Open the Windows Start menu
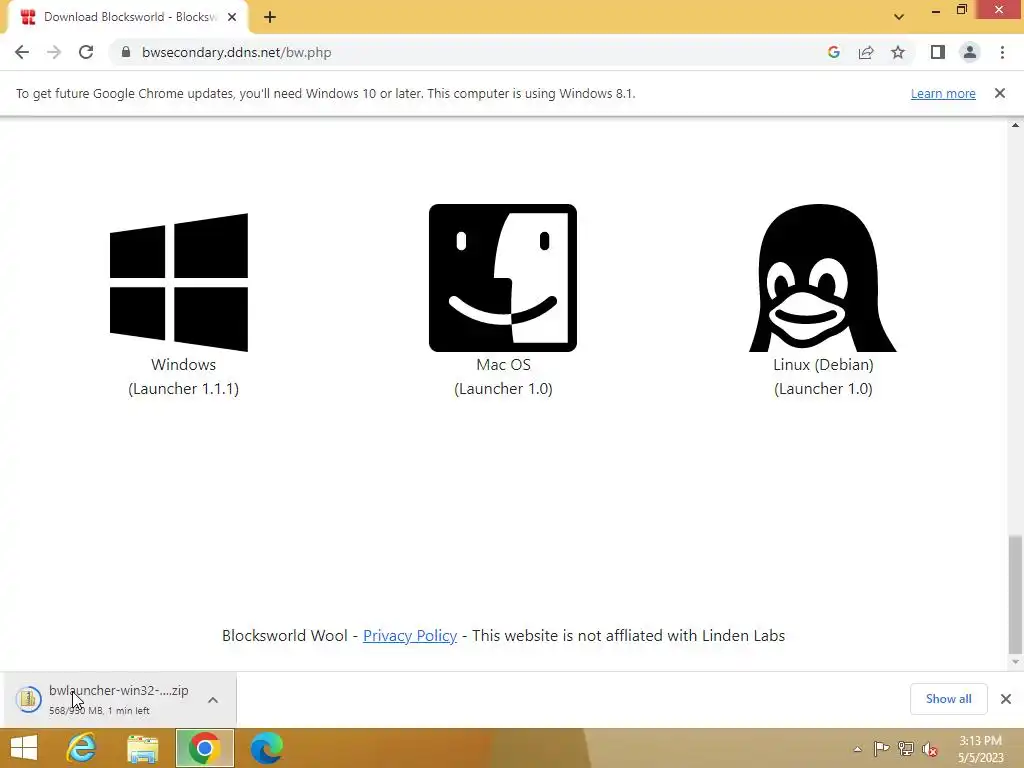This screenshot has height=768, width=1024. tap(24, 748)
